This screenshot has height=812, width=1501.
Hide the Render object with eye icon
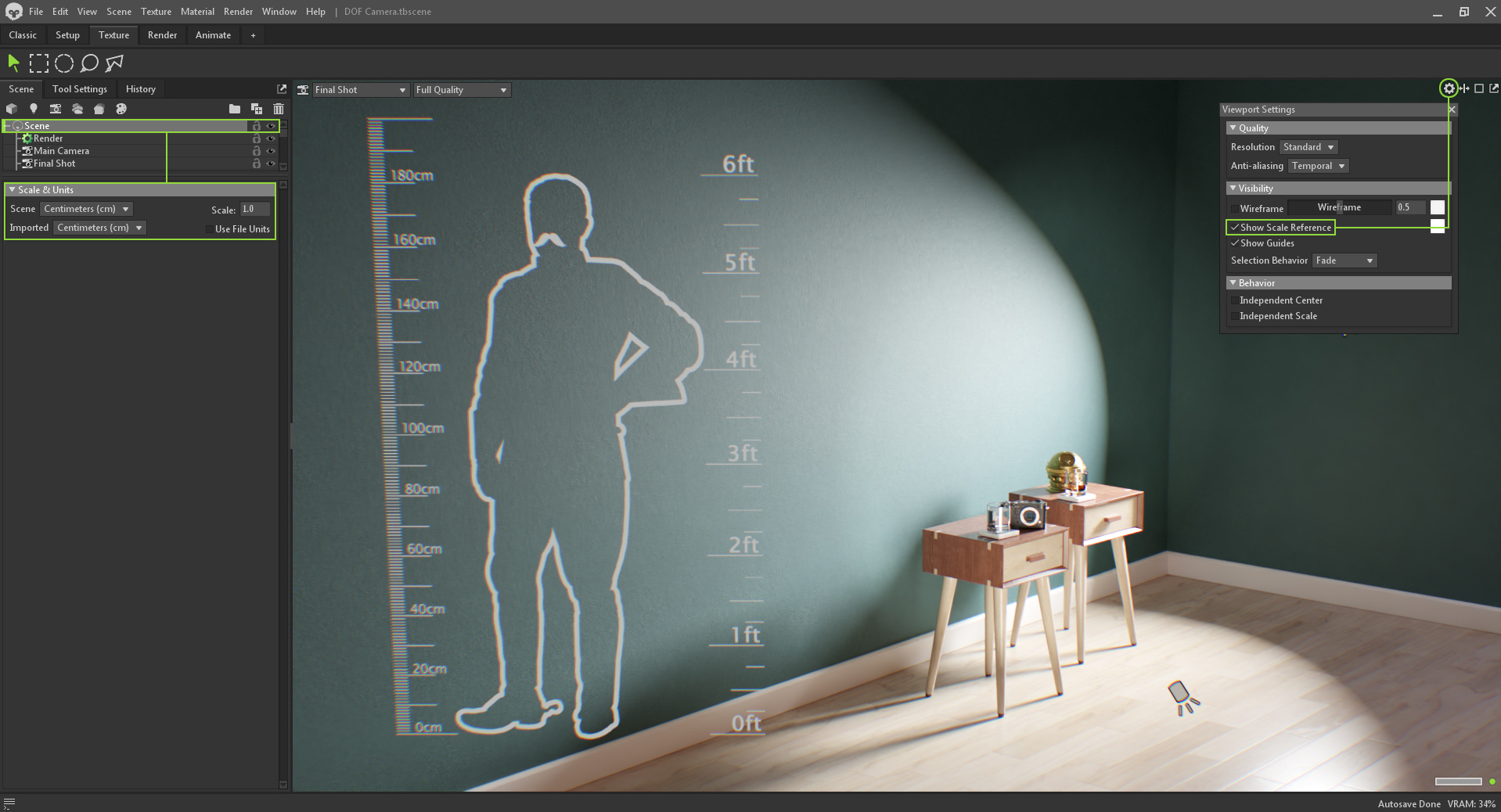[271, 138]
